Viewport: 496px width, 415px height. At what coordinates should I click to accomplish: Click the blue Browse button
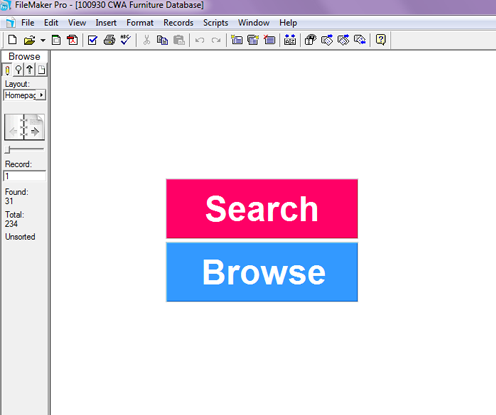pos(262,272)
